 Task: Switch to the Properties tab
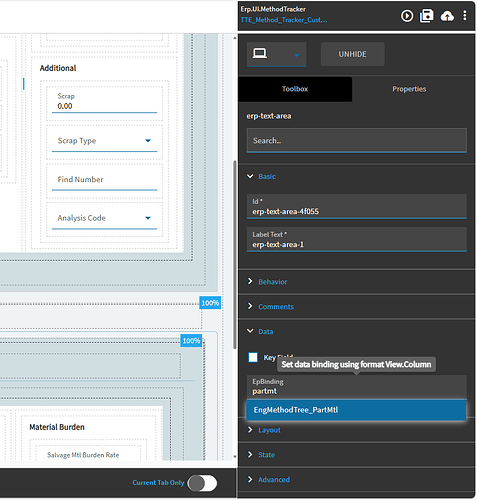[409, 89]
